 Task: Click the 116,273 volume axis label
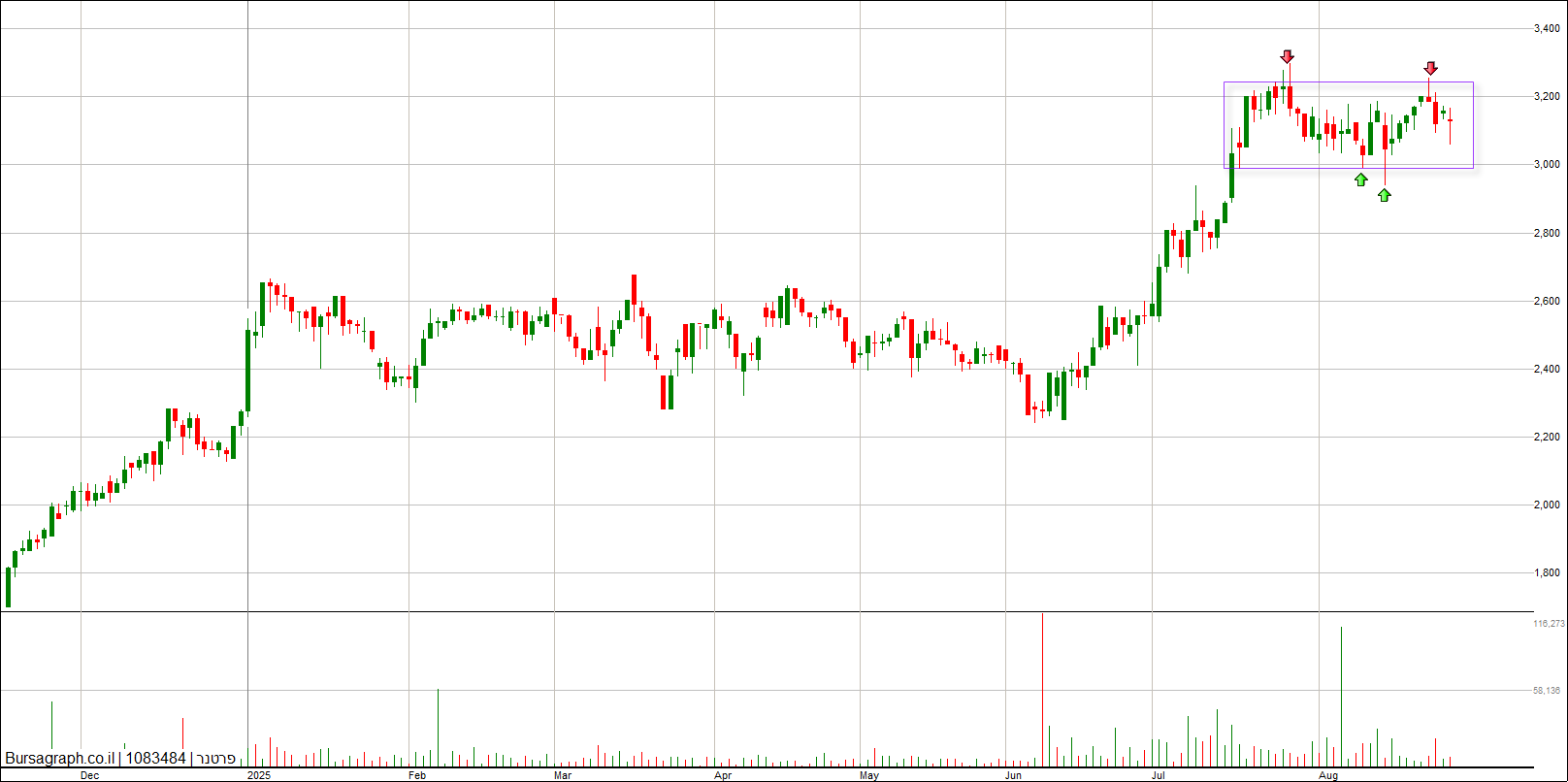pyautogui.click(x=1549, y=624)
